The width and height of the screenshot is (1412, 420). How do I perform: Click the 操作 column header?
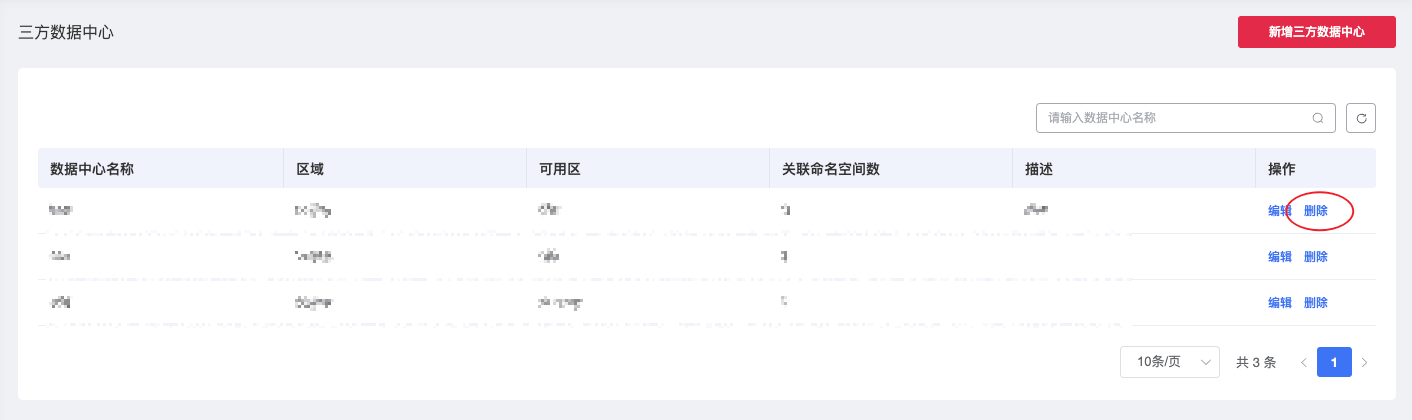pos(1282,169)
